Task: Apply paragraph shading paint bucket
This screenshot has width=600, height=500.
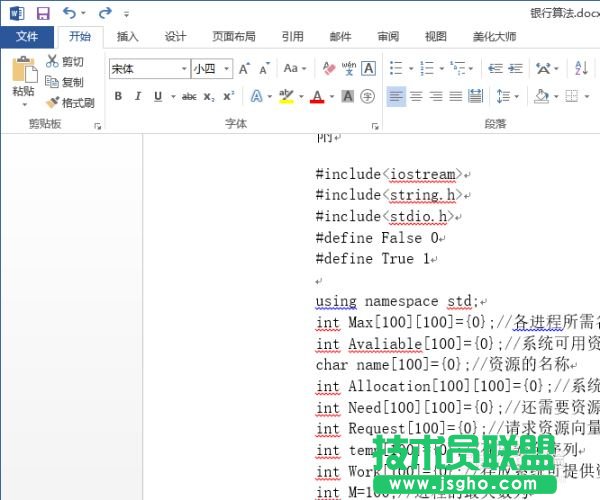Action: click(541, 96)
